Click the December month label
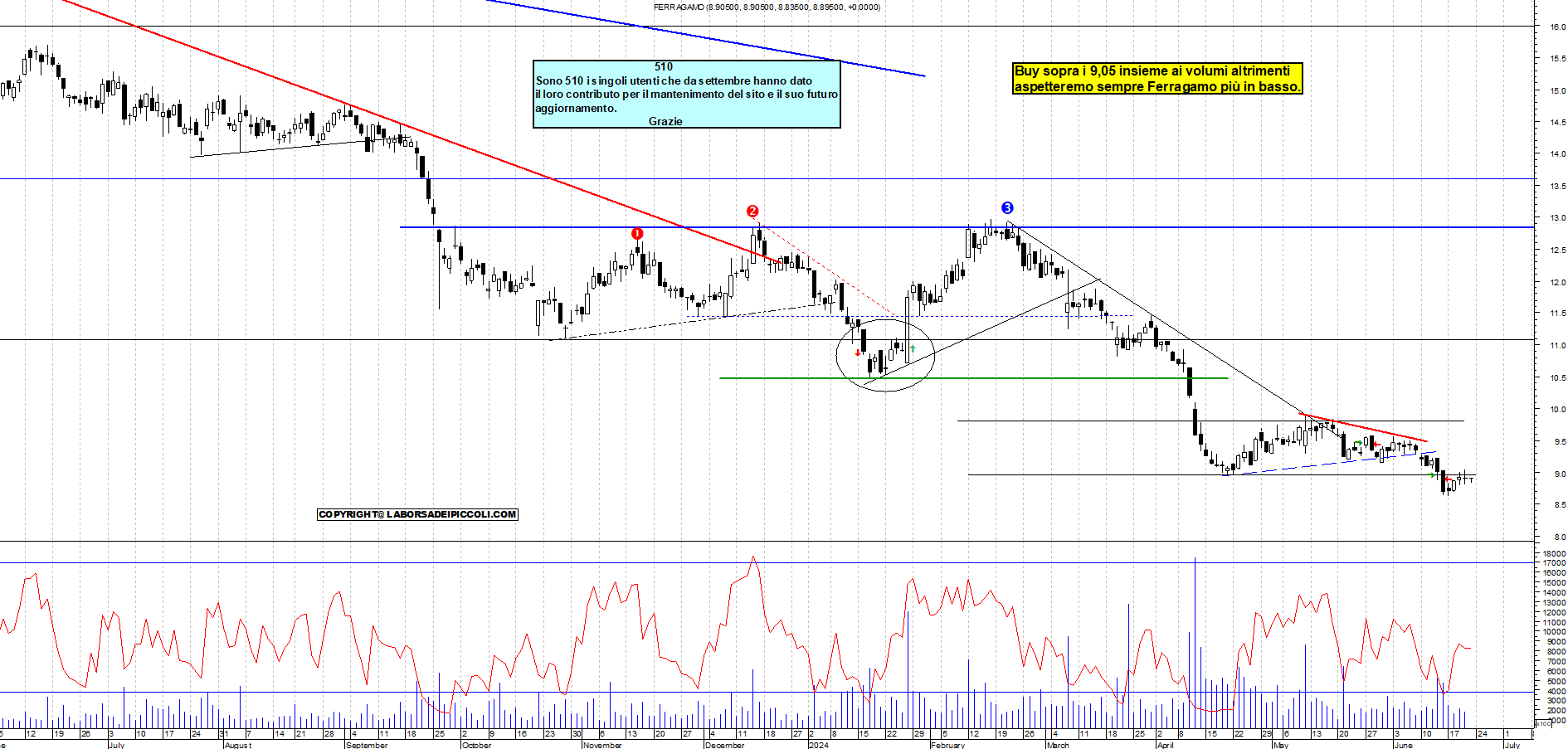The image size is (1568, 749). 724,745
